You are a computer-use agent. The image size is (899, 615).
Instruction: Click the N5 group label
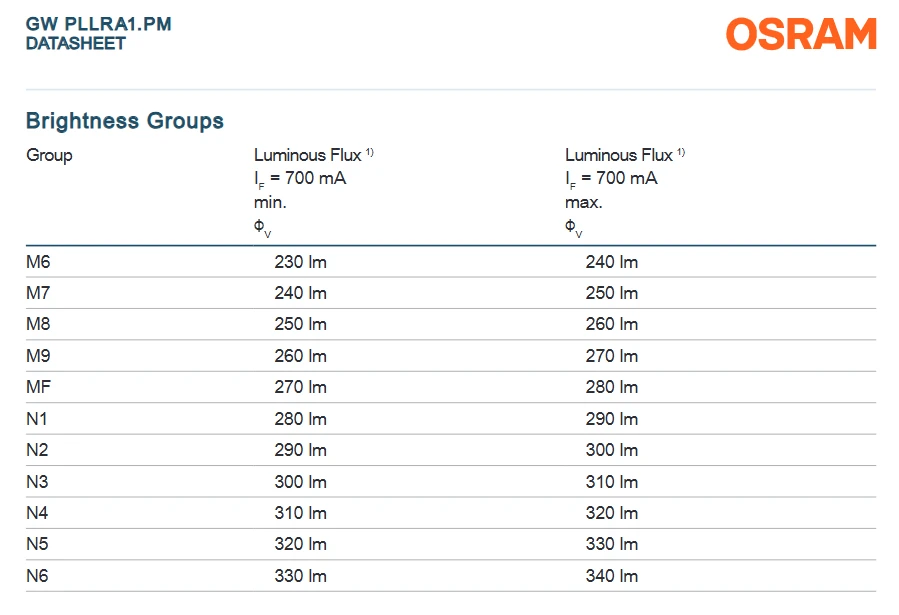coord(37,544)
